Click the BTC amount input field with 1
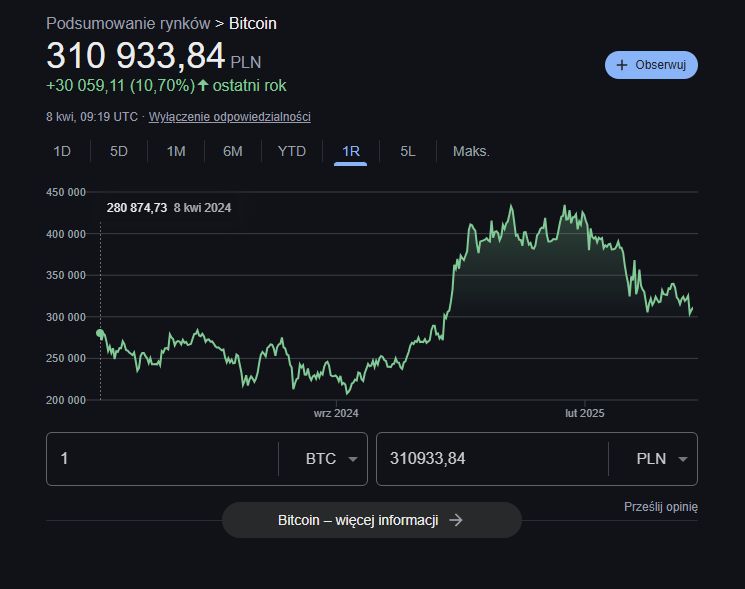 162,459
